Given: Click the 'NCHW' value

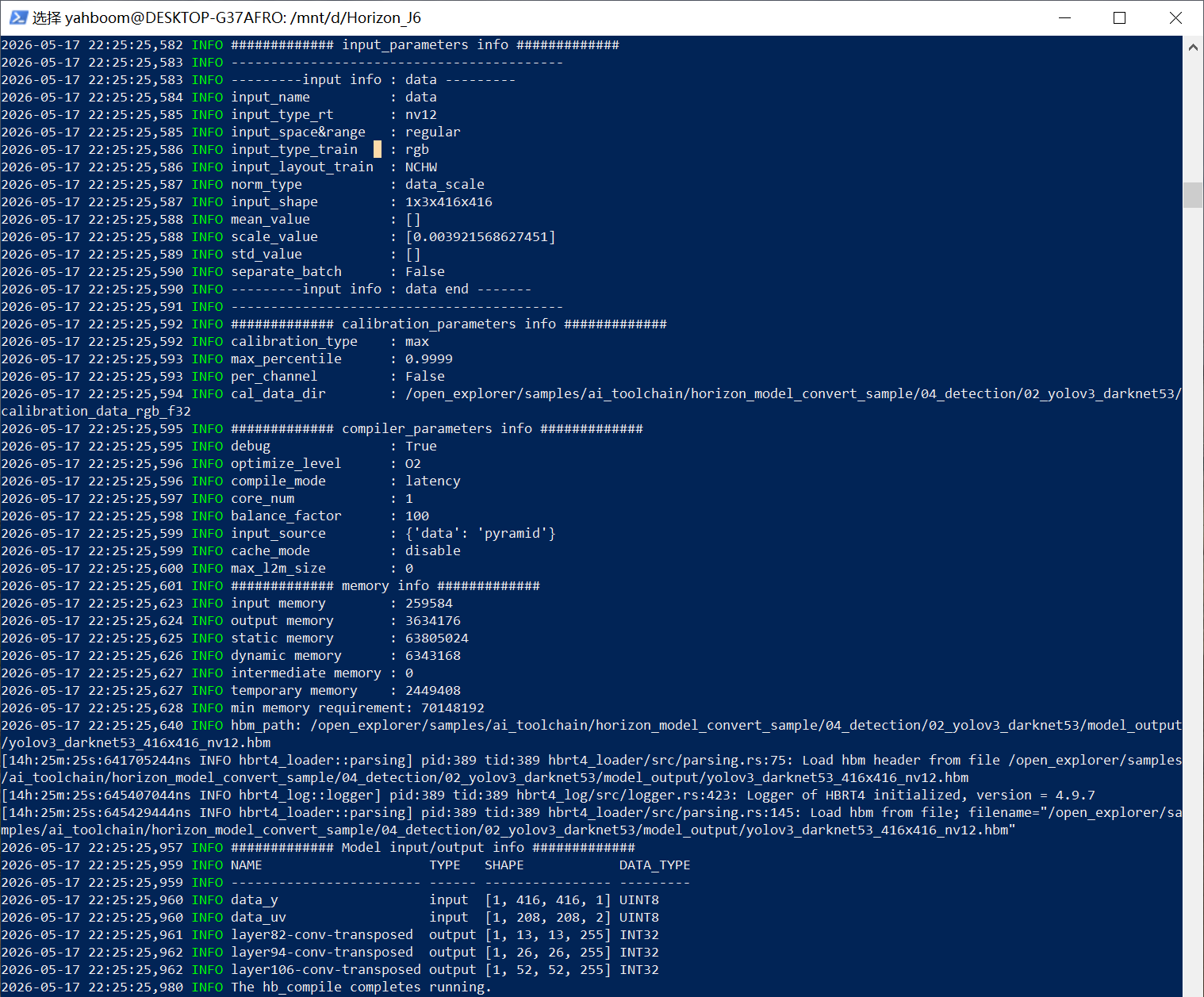Looking at the screenshot, I should (x=421, y=167).
